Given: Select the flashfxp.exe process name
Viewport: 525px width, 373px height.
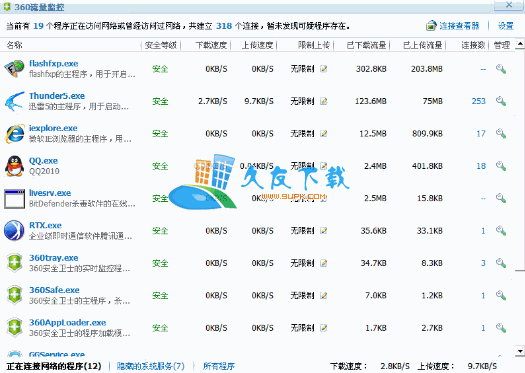Looking at the screenshot, I should tap(54, 63).
